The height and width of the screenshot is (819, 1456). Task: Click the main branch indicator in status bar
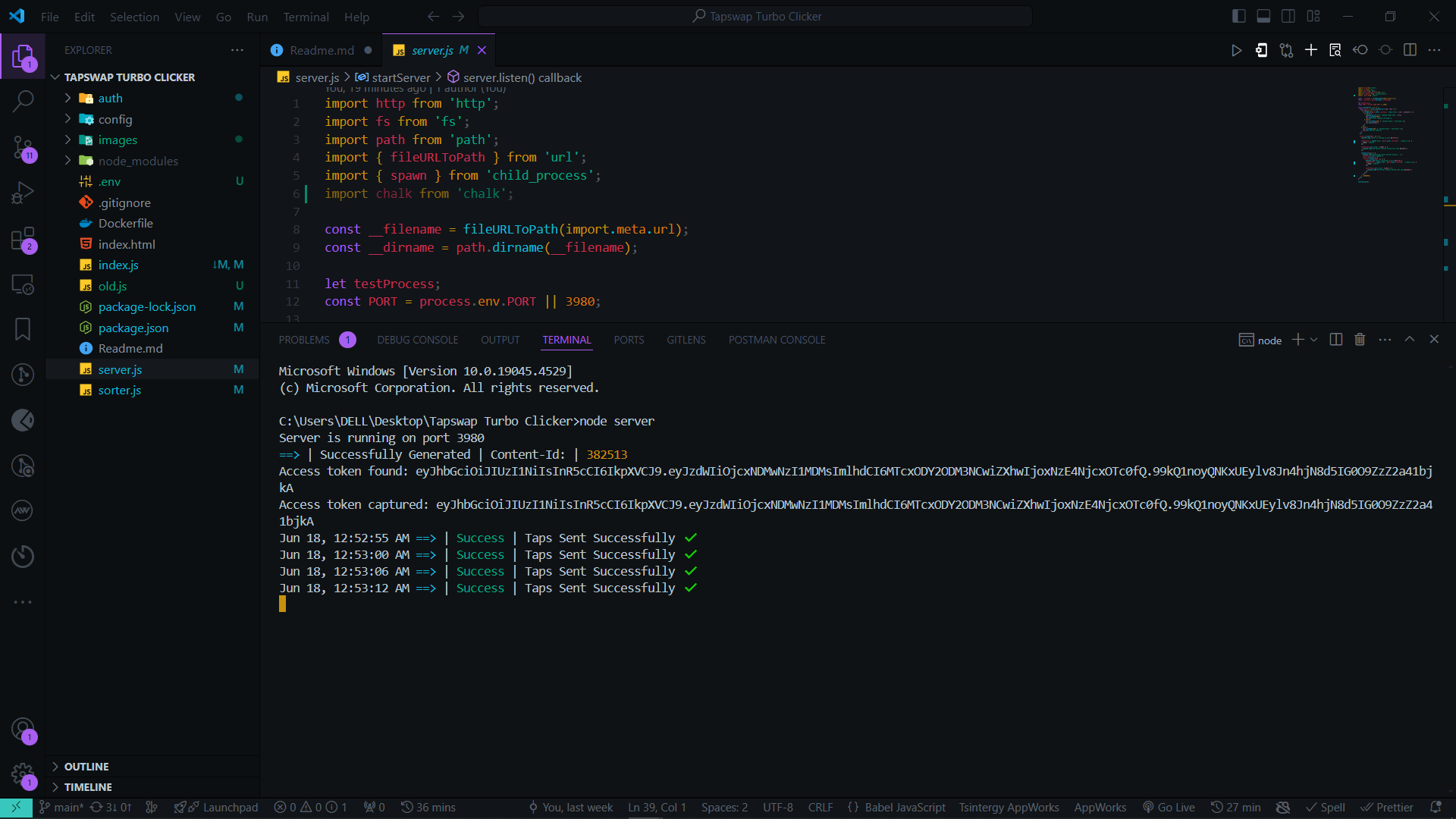coord(61,808)
